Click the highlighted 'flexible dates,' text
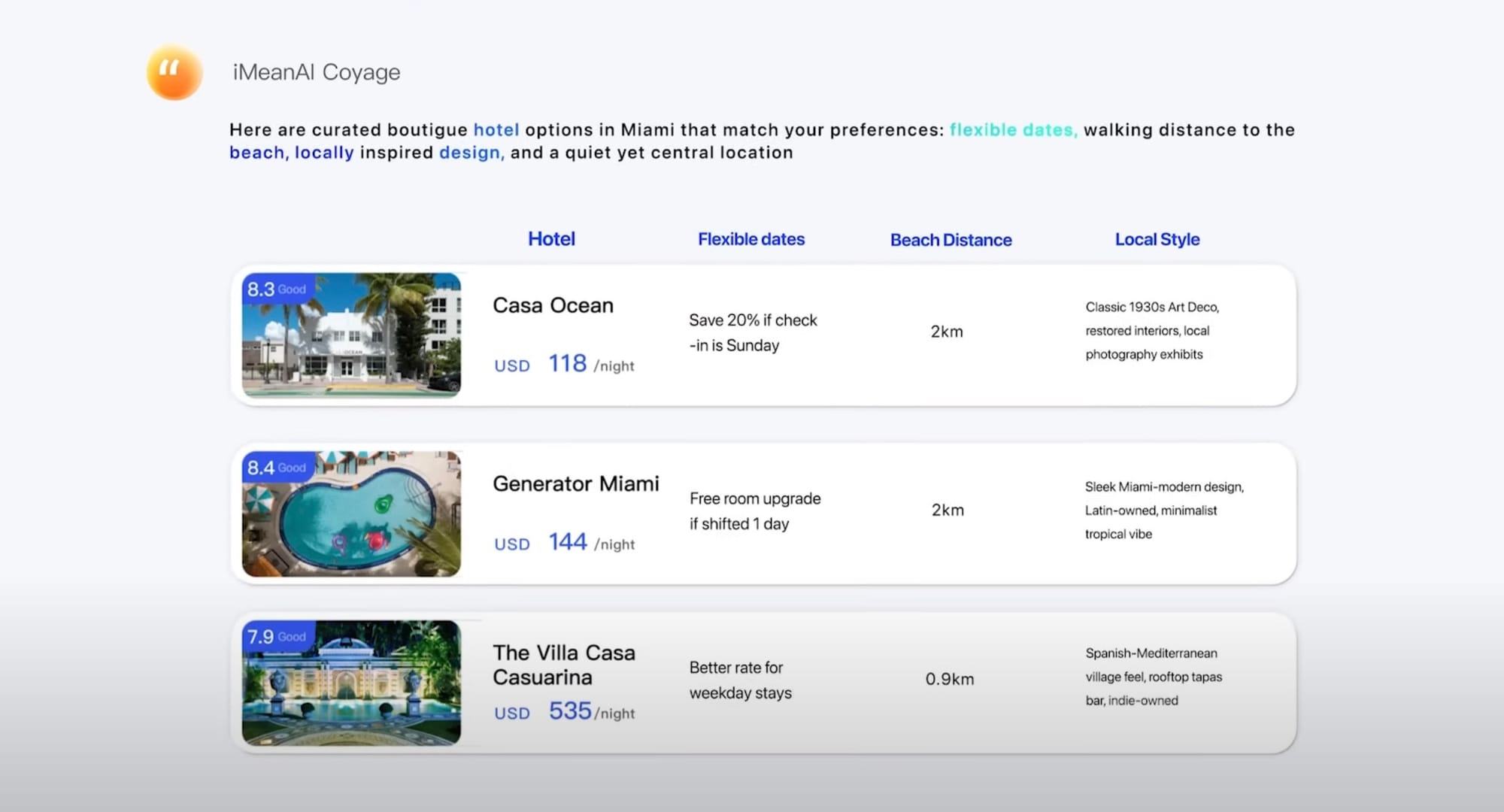Viewport: 1504px width, 812px height. (1013, 130)
